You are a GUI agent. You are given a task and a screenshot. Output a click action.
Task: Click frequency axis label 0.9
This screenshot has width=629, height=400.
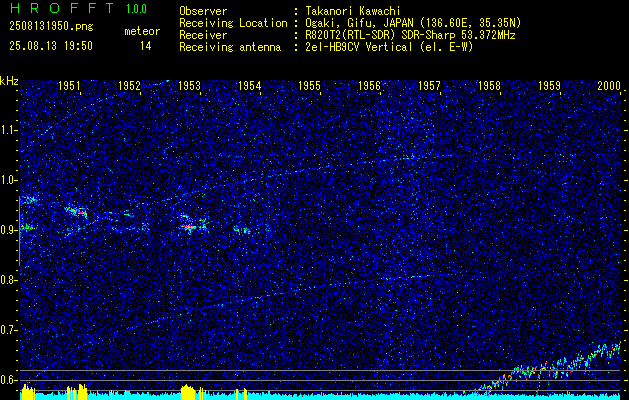pyautogui.click(x=9, y=230)
